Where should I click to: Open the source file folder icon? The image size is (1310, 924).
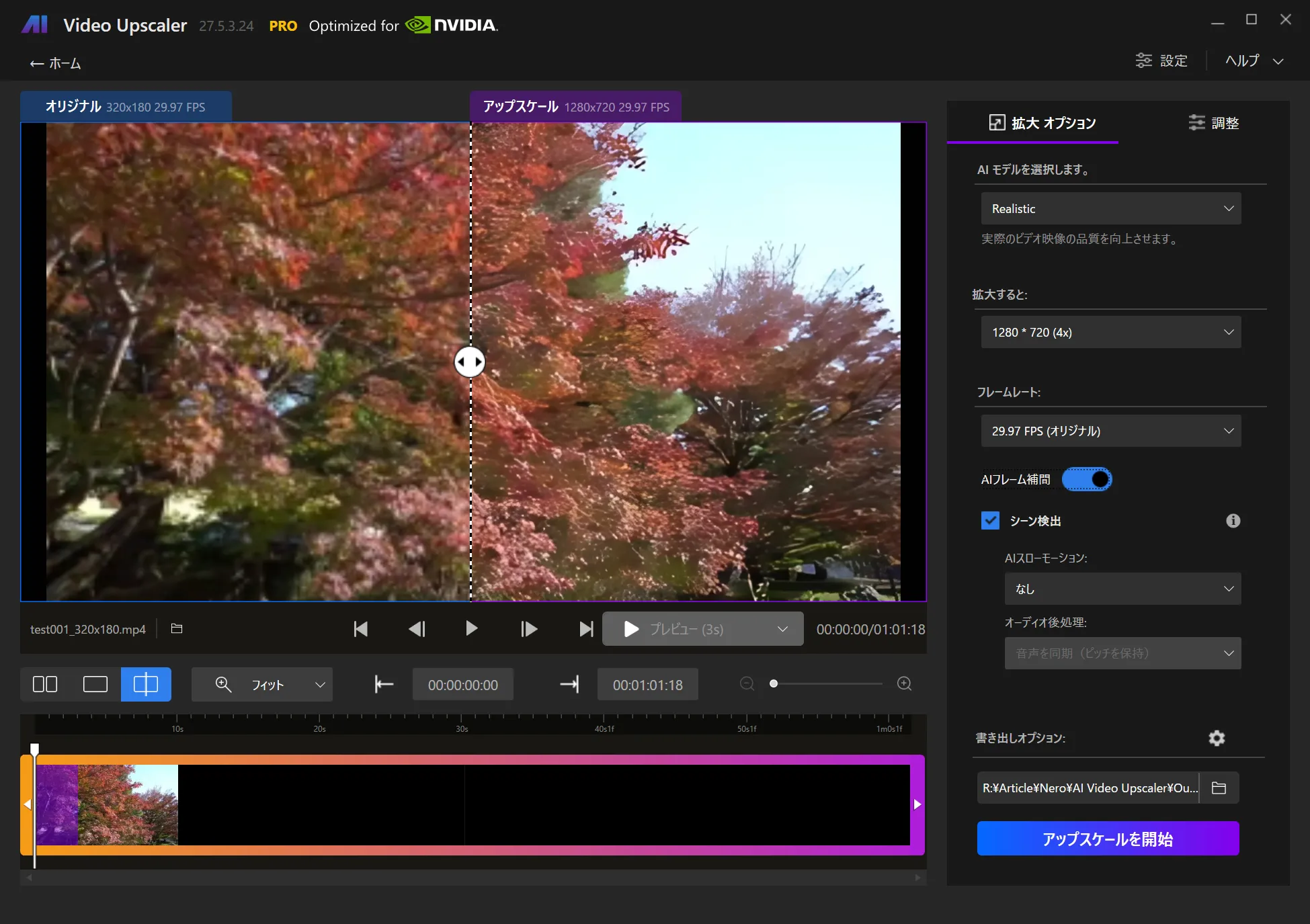coord(177,628)
